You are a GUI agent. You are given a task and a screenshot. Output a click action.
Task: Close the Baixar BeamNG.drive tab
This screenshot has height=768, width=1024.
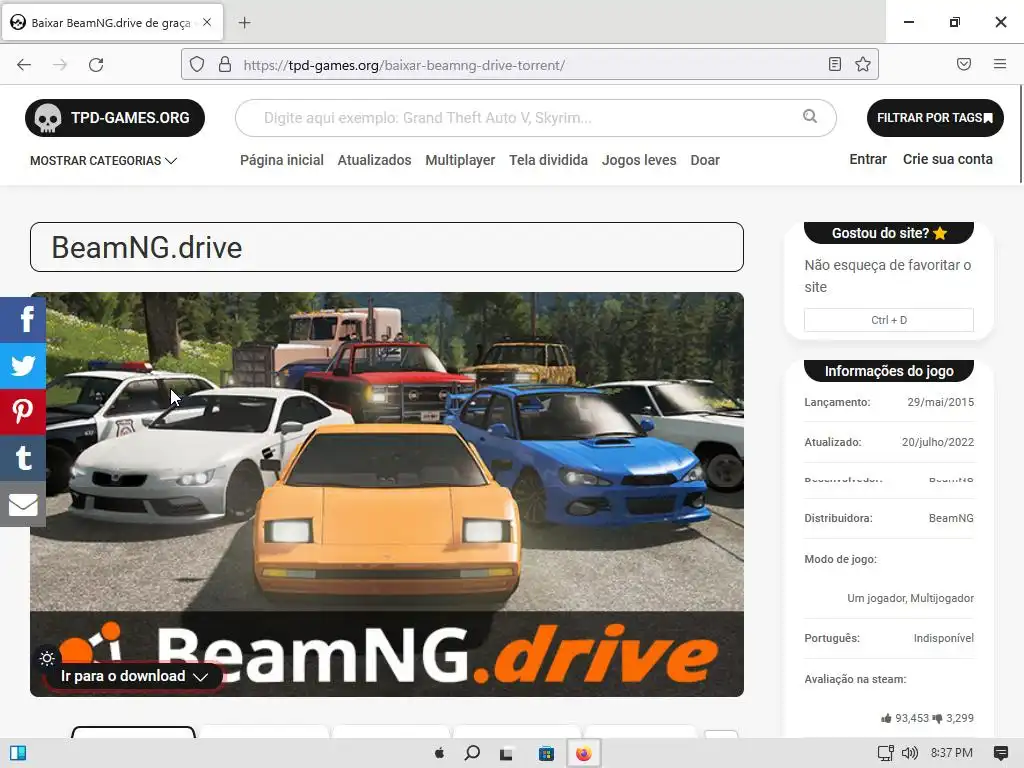point(207,22)
